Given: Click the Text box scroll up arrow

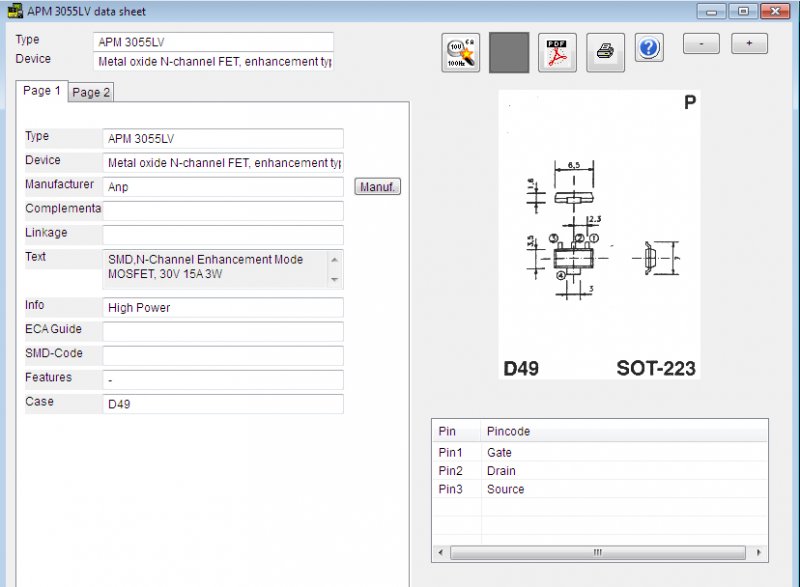Looking at the screenshot, I should (335, 260).
